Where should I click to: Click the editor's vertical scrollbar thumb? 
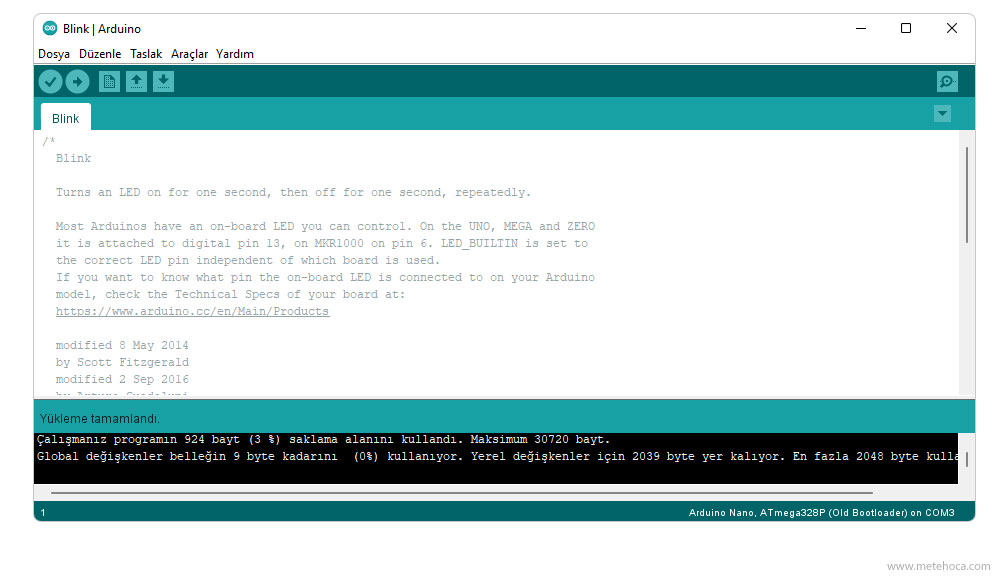(967, 195)
